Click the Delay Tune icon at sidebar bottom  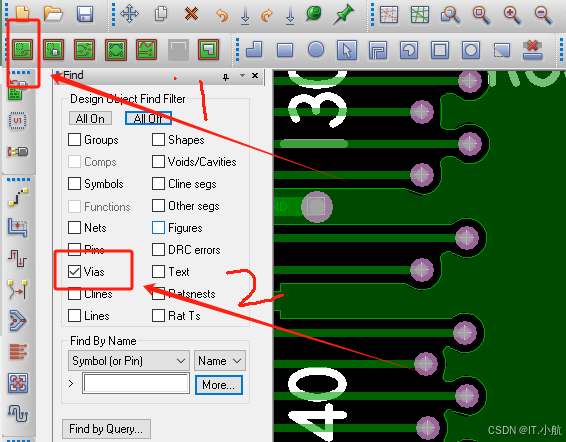[18, 414]
